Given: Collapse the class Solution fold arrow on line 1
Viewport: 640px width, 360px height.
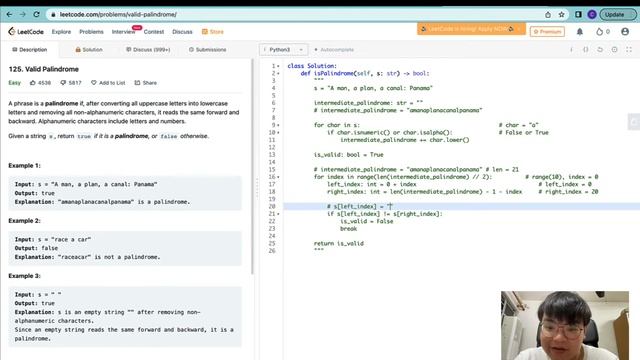Looking at the screenshot, I should pyautogui.click(x=278, y=66).
